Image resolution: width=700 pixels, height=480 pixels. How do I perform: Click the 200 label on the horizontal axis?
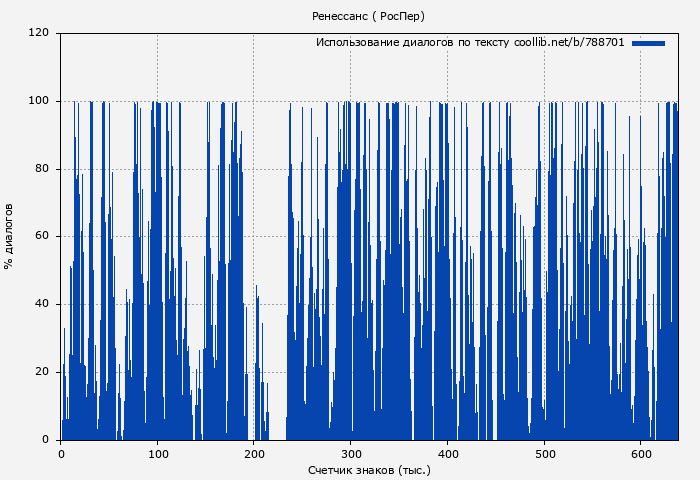(x=254, y=453)
